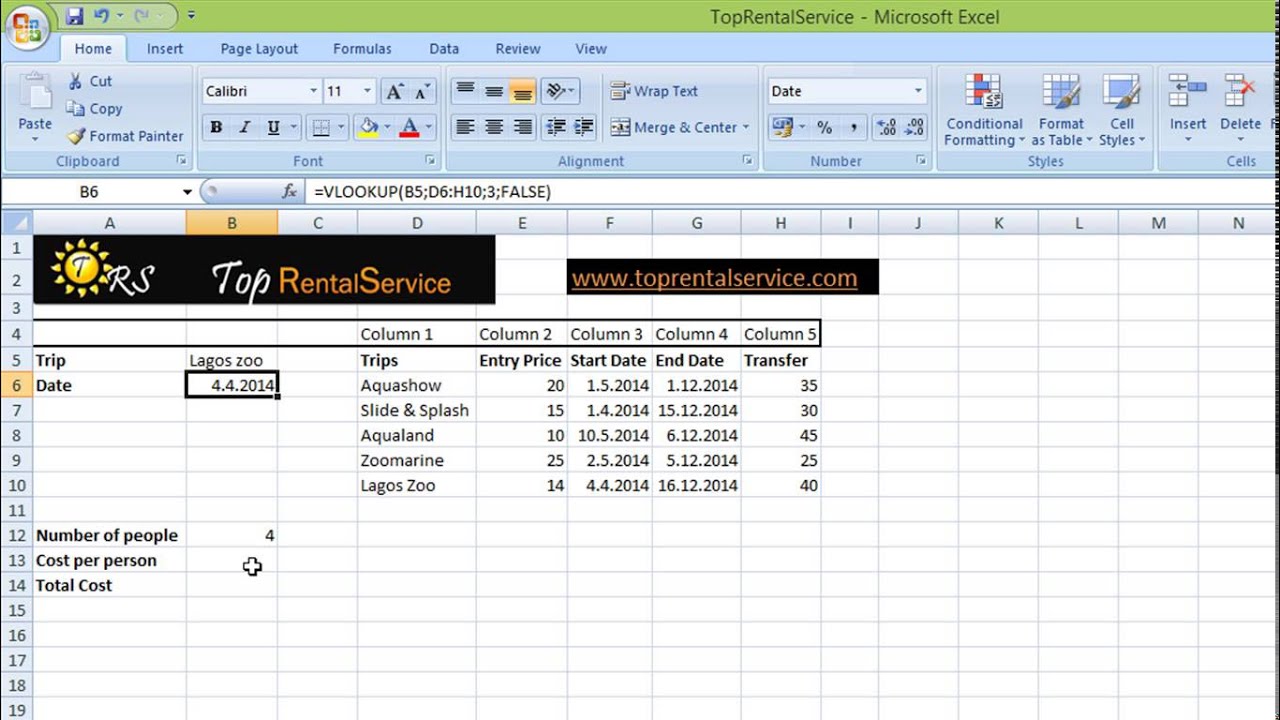This screenshot has height=720, width=1280.
Task: Apply accounting number format
Action: pyautogui.click(x=782, y=127)
